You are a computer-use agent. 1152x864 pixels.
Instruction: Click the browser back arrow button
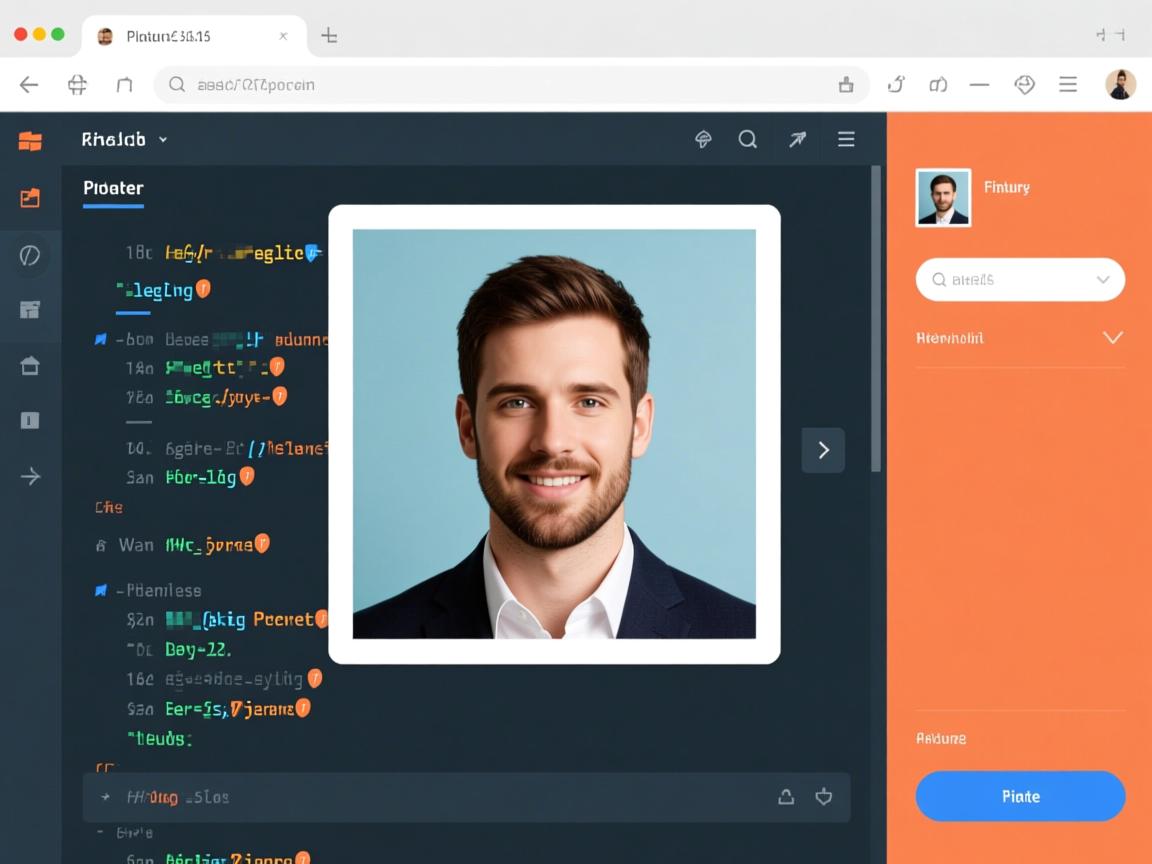coord(29,85)
